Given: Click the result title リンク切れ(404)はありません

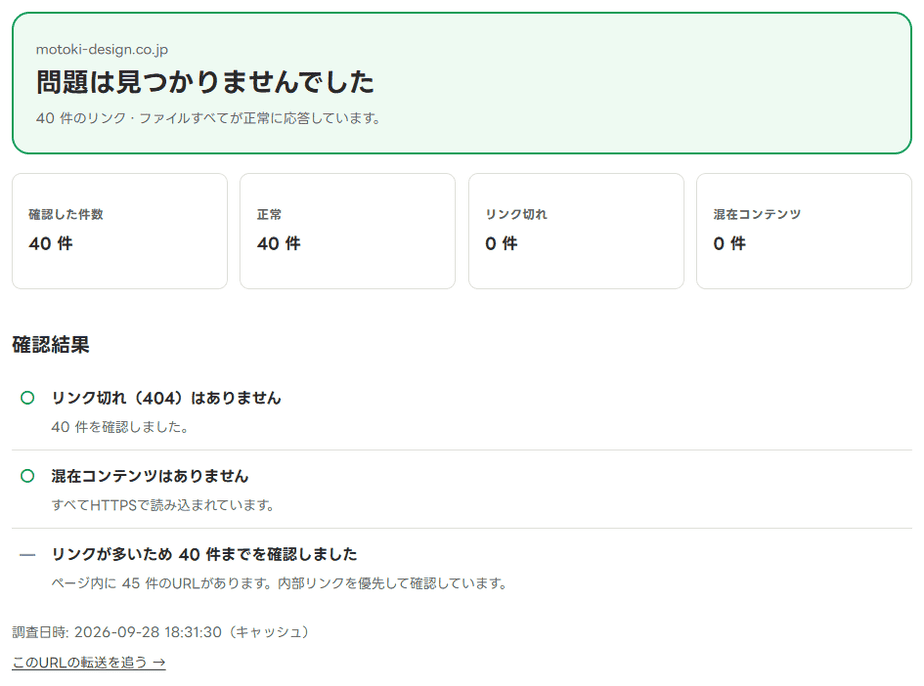Looking at the screenshot, I should pos(166,398).
